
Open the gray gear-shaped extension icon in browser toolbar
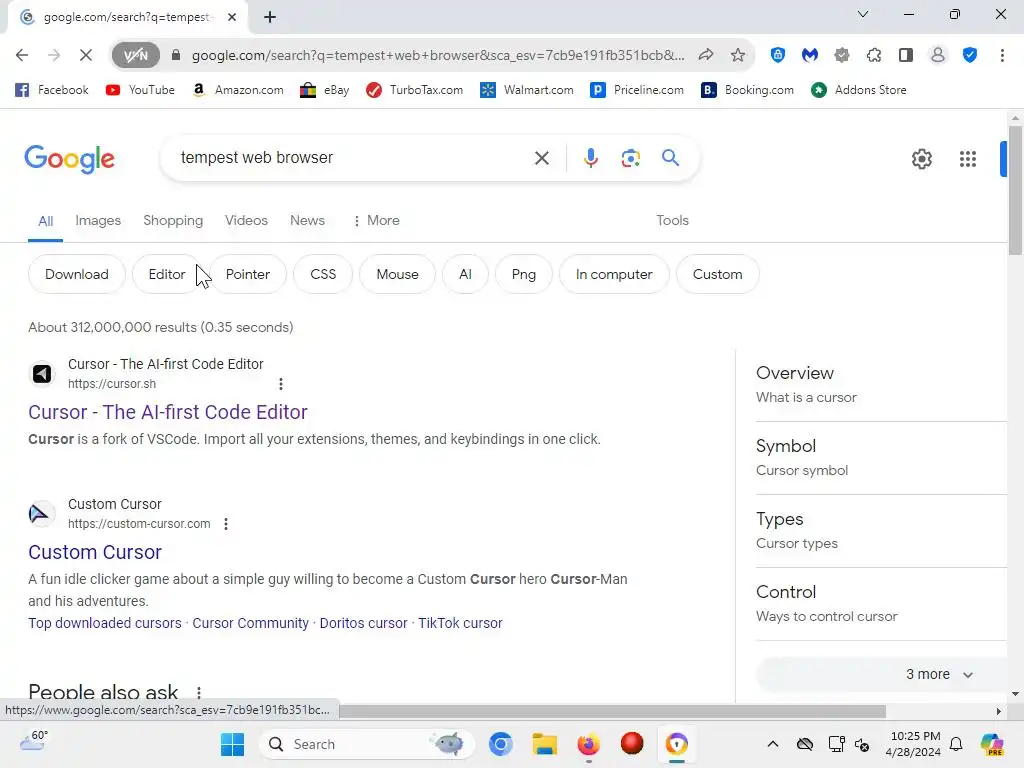[842, 56]
